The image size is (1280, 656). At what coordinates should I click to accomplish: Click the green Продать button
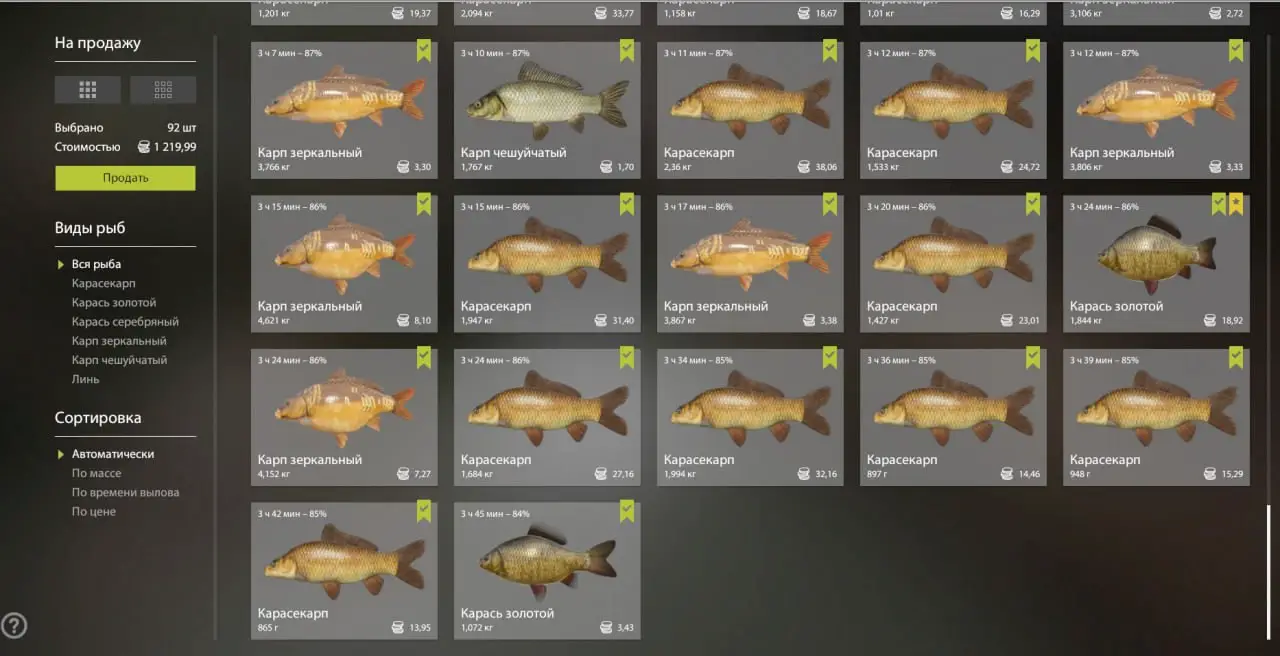[125, 178]
